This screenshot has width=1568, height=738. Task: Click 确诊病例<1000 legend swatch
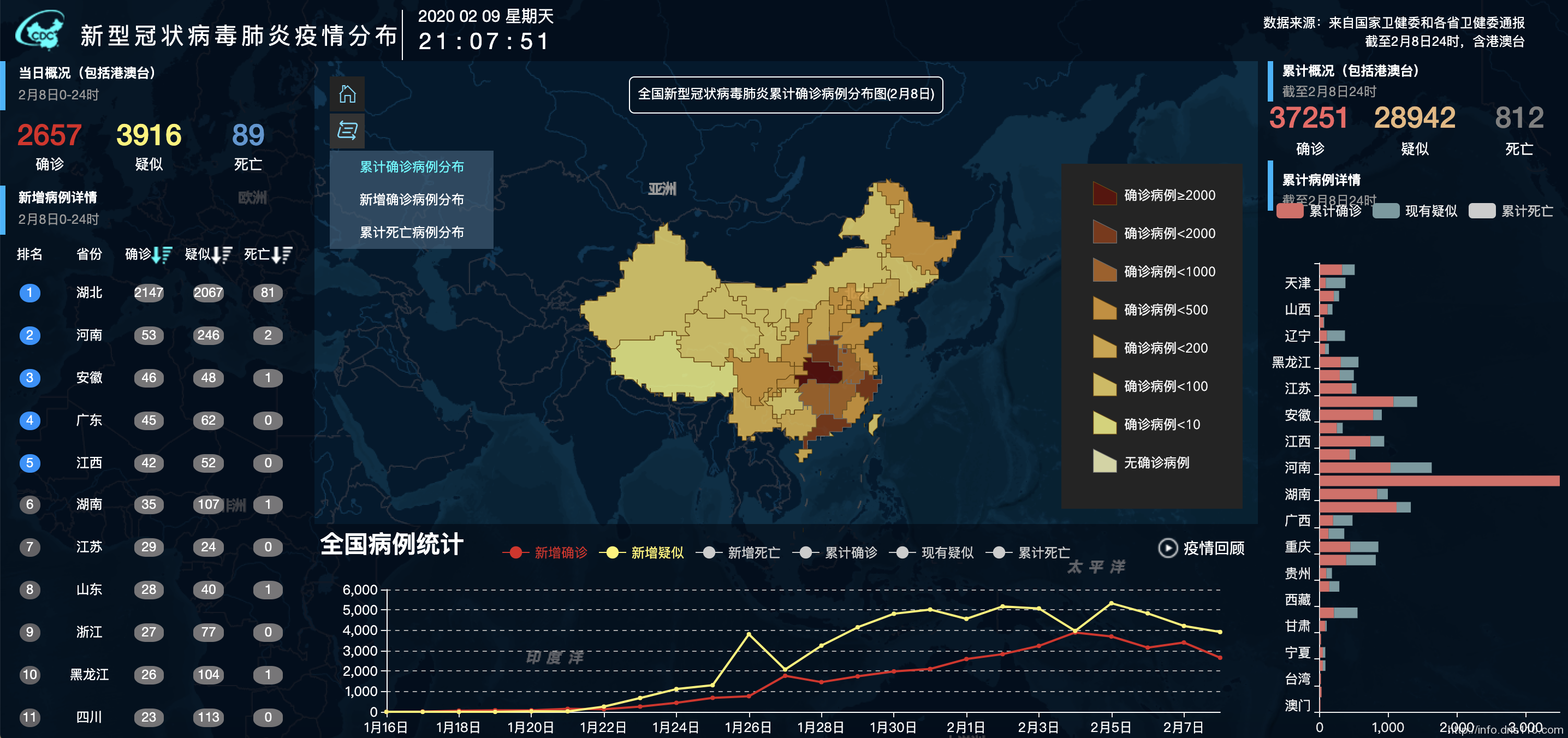pos(1104,271)
